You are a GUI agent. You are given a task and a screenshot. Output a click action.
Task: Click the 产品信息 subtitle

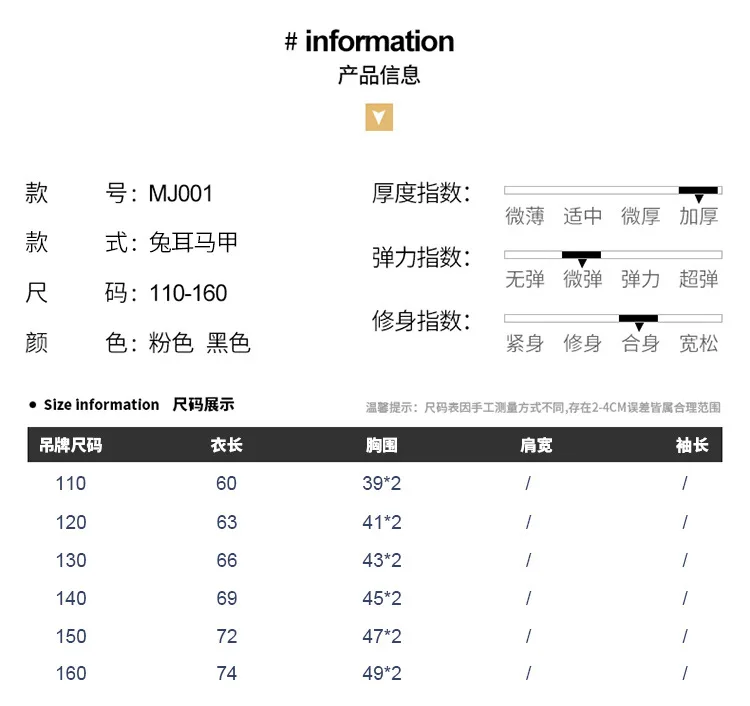pyautogui.click(x=379, y=76)
